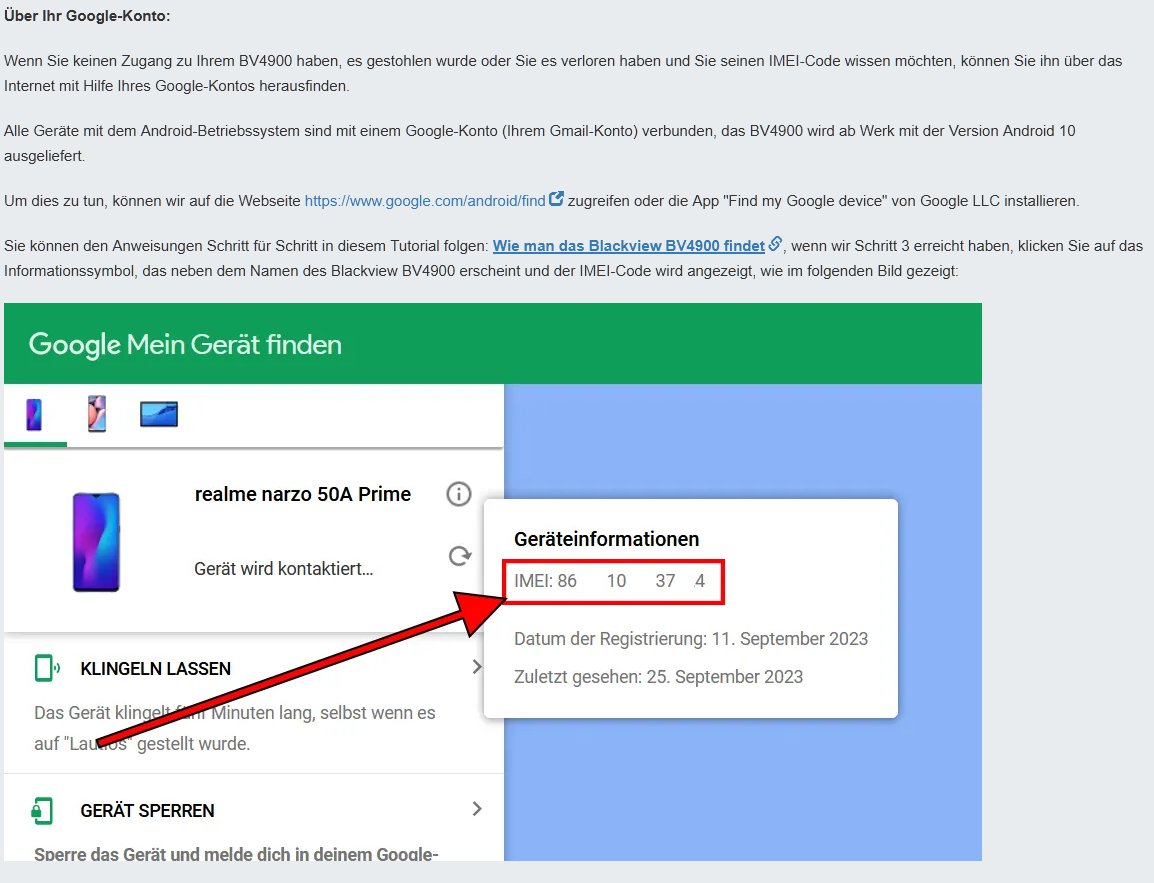Click the 'realme narzo 50A Prime' device name
The image size is (1154, 883).
[302, 494]
